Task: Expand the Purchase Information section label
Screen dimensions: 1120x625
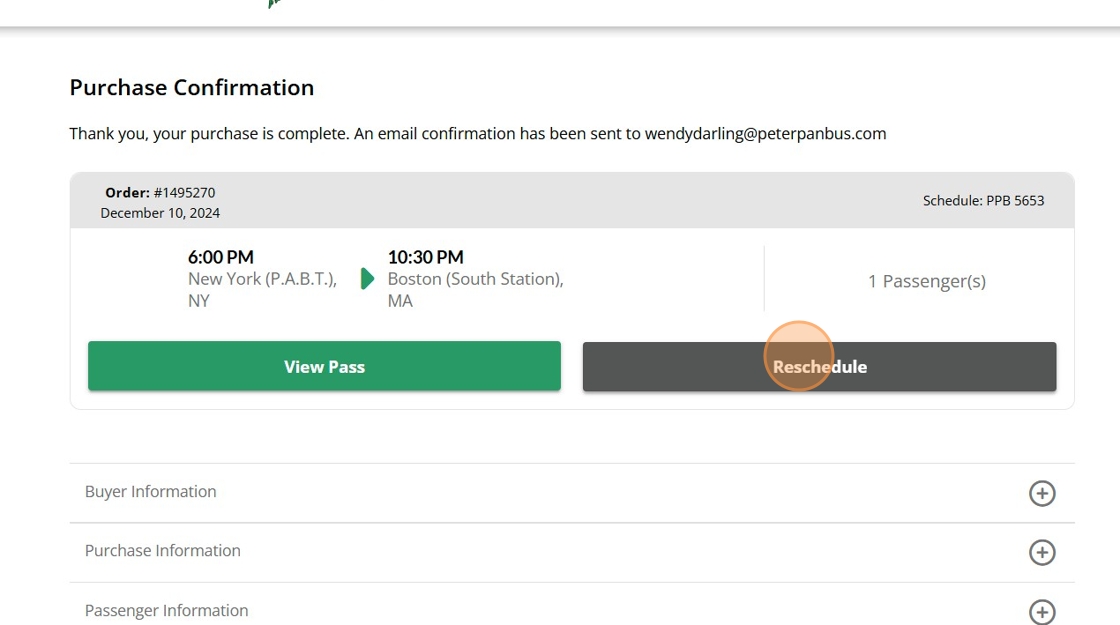Action: (x=163, y=551)
